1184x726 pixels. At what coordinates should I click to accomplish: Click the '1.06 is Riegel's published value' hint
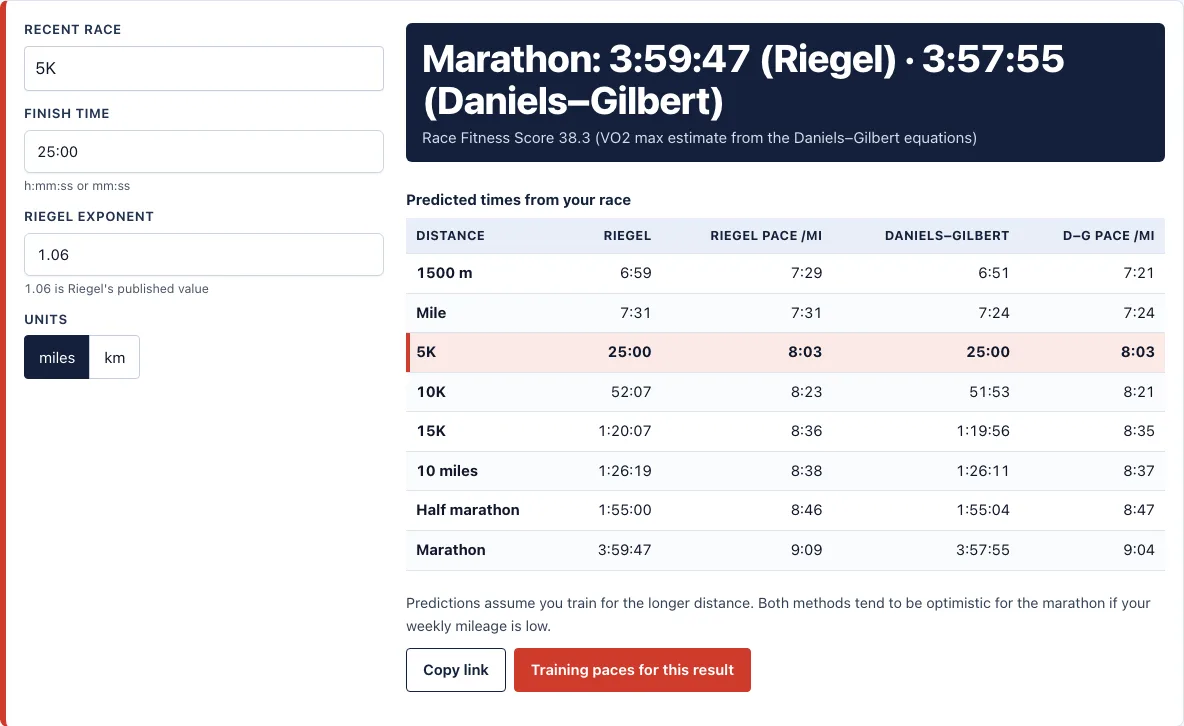point(116,289)
